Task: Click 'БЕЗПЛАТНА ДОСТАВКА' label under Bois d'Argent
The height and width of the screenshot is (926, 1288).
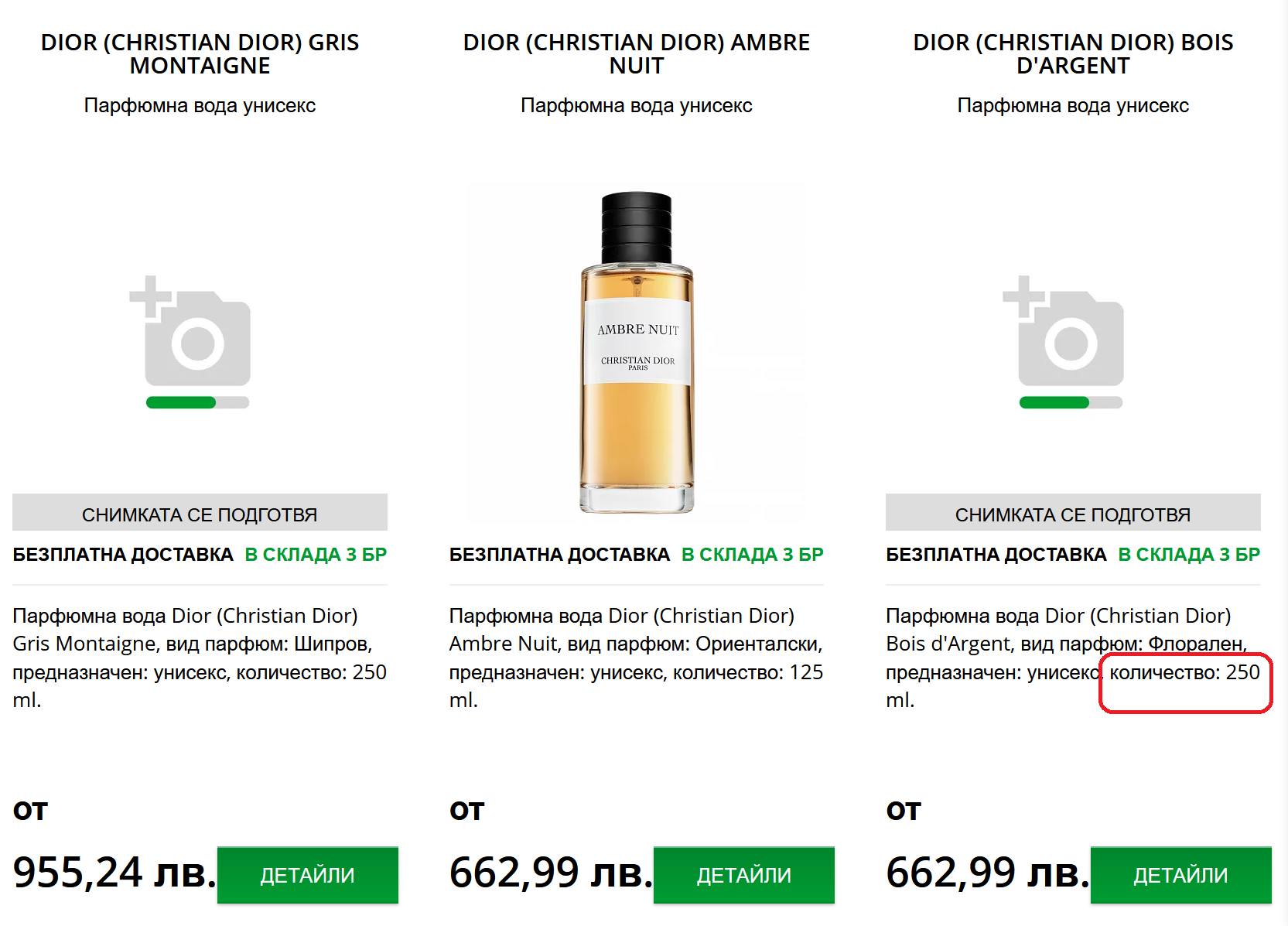Action: click(x=996, y=555)
